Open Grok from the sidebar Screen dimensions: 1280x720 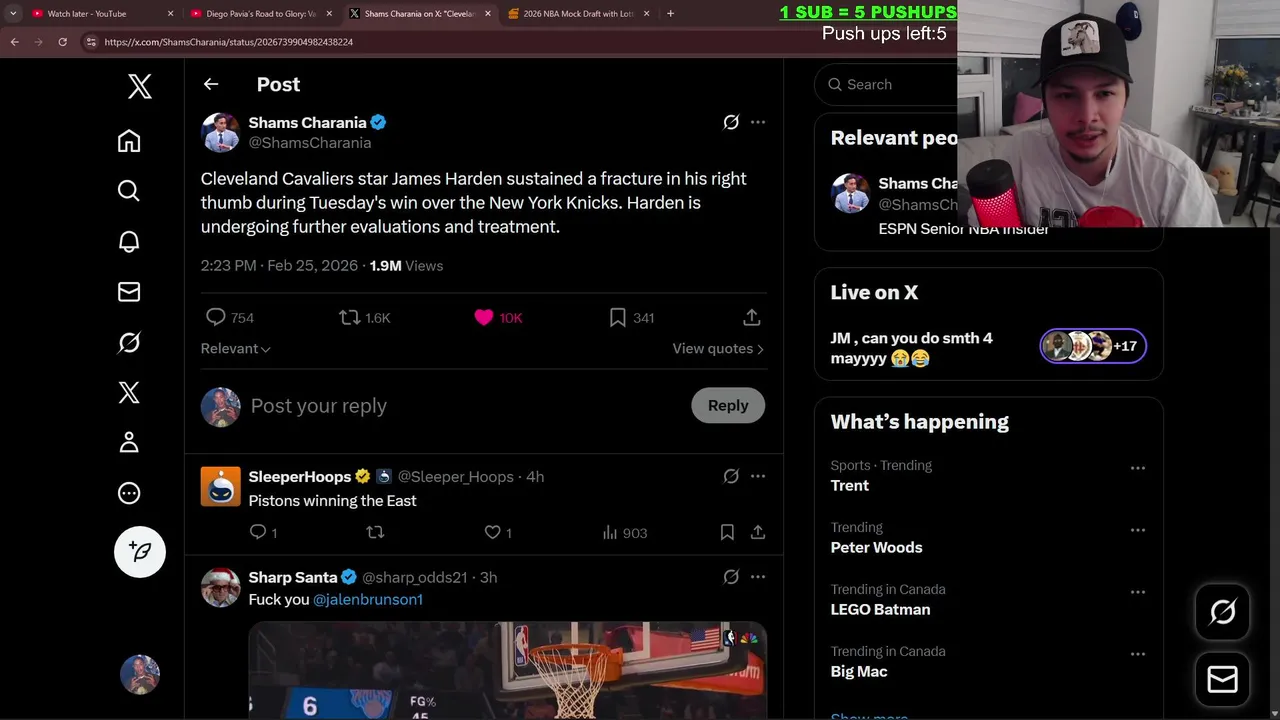[129, 342]
